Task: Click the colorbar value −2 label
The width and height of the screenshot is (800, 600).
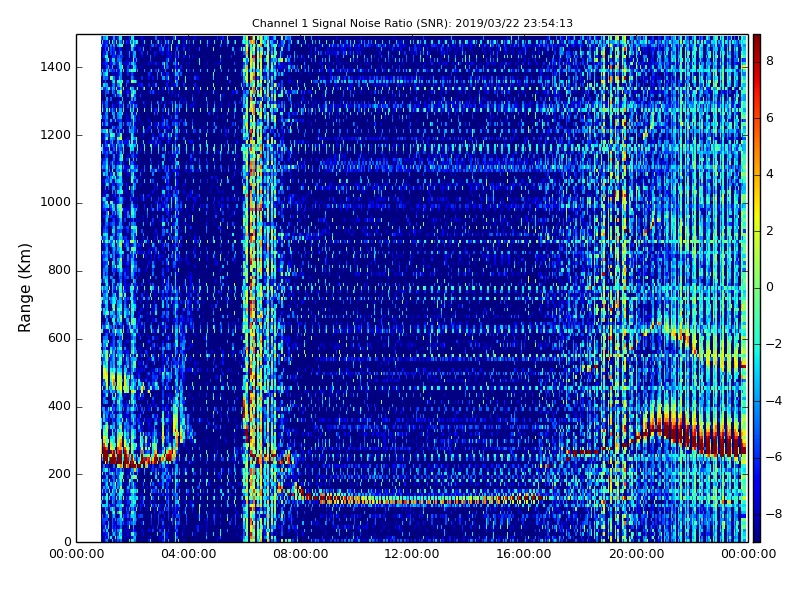Action: pos(773,344)
